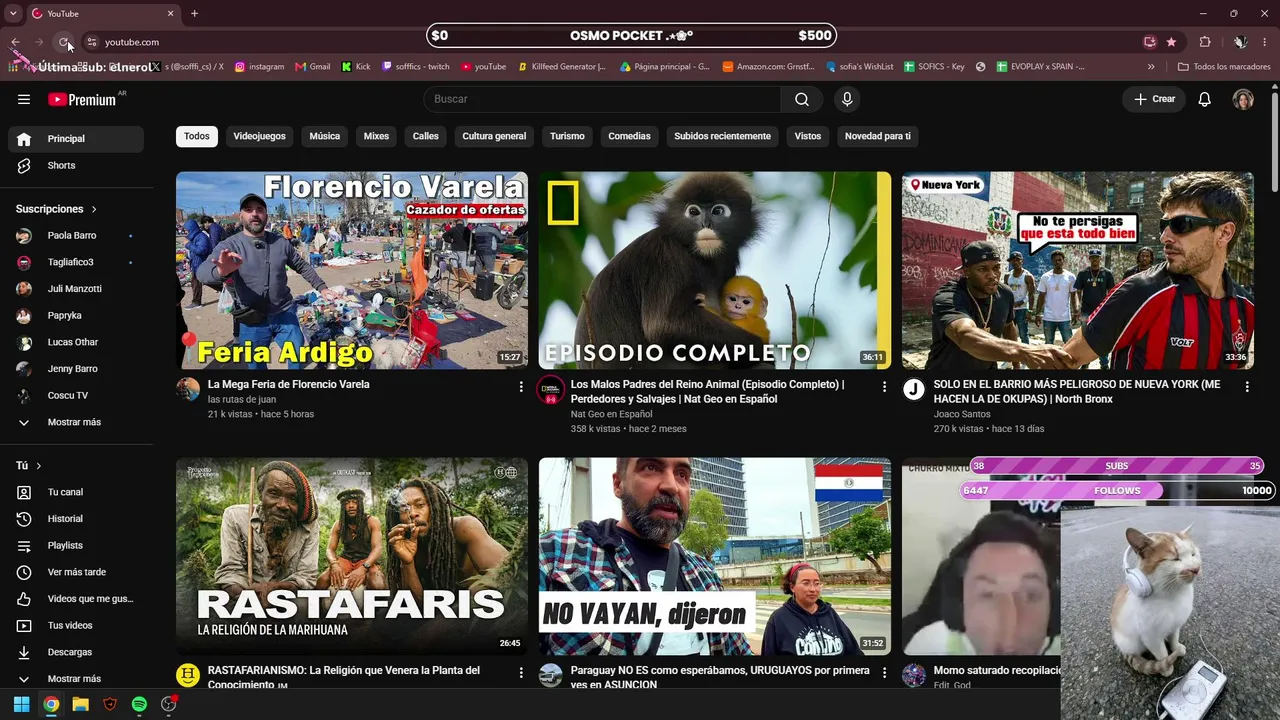Open Coscu TV subscription channel
The width and height of the screenshot is (1280, 720).
76,396
